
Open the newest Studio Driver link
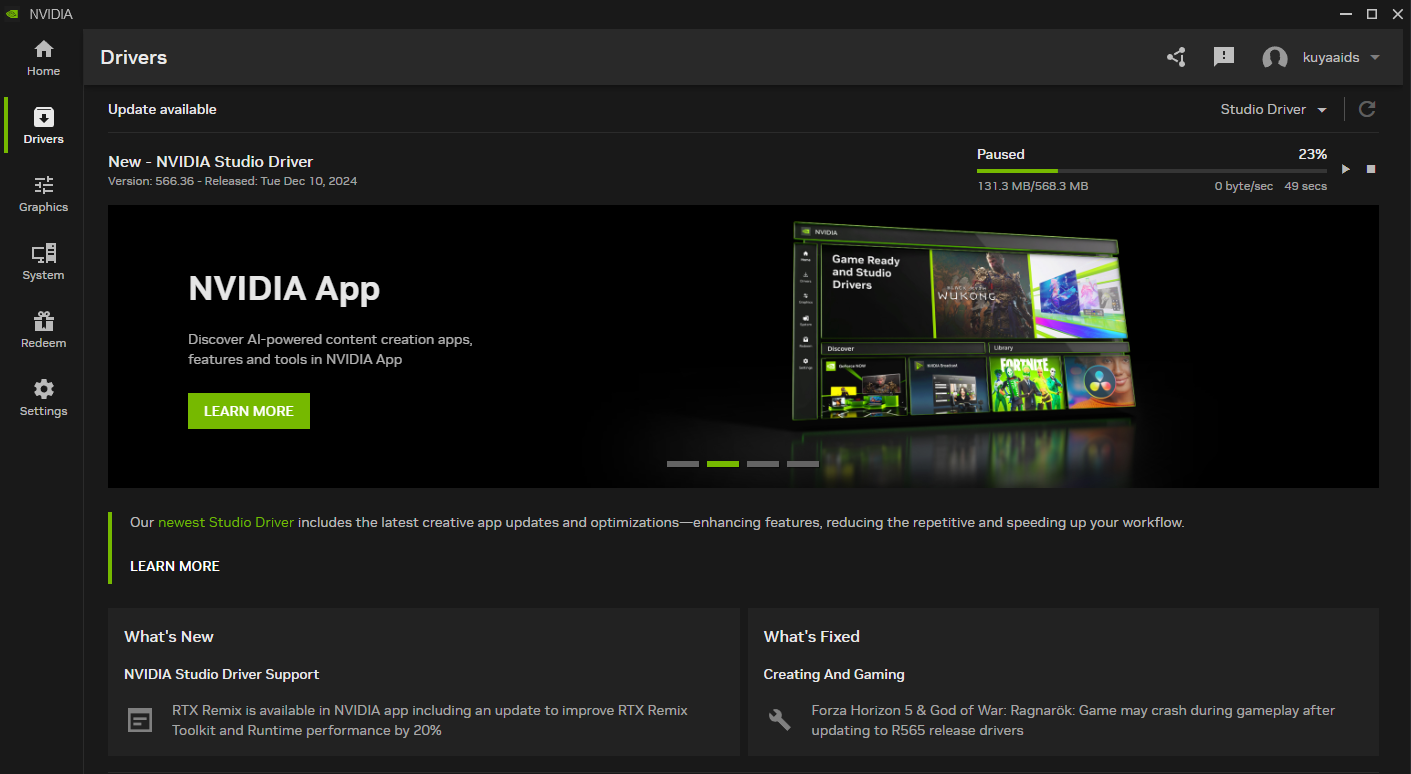pyautogui.click(x=226, y=522)
